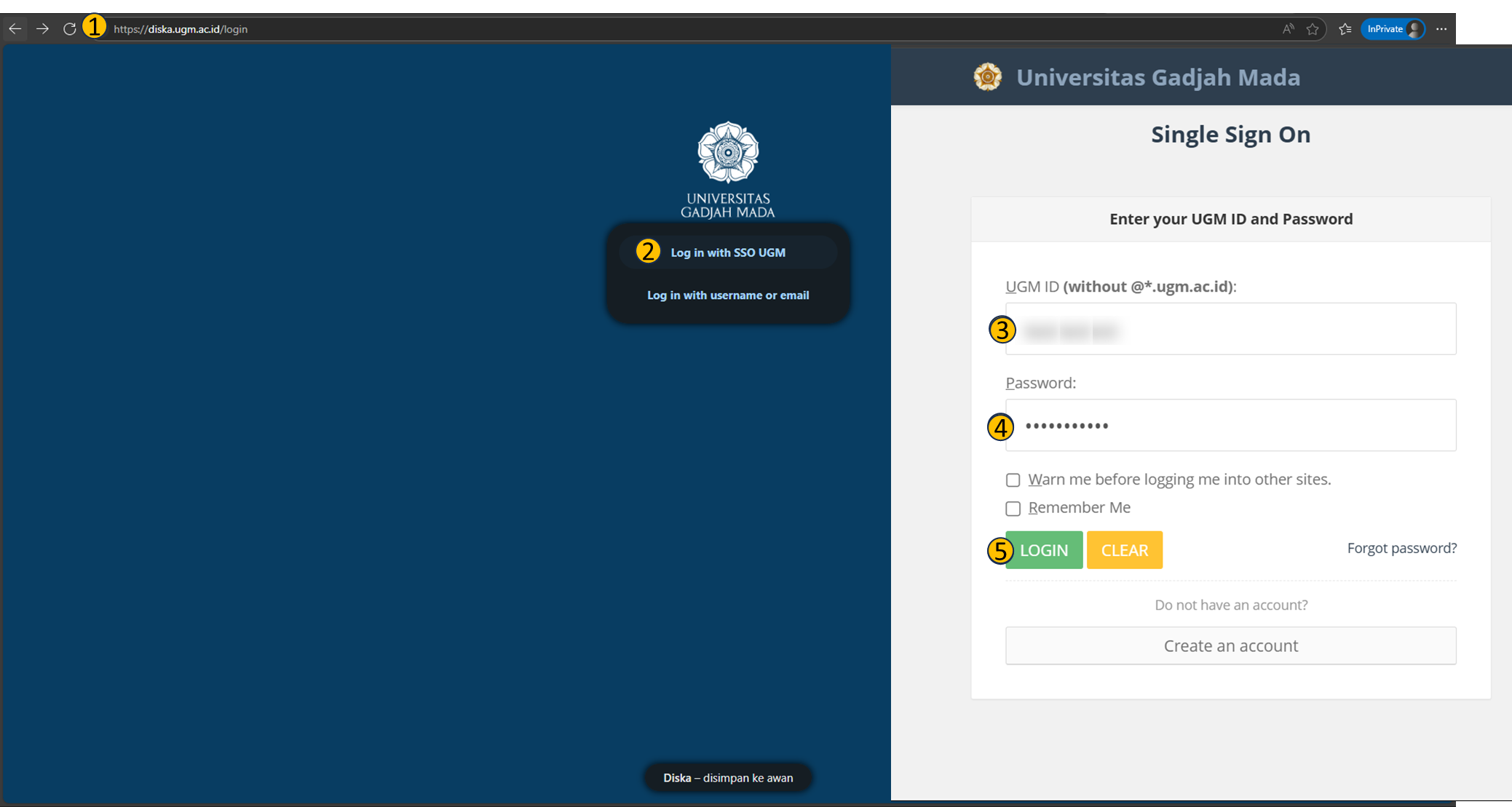Open the InPrivate profile button

(1393, 29)
